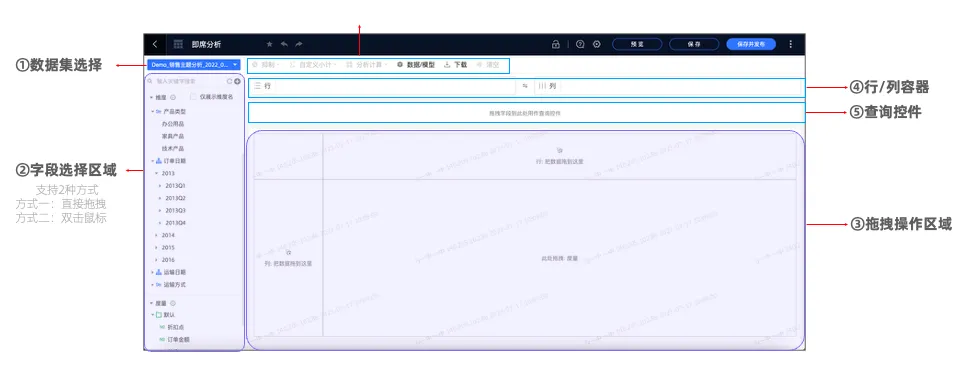
Task: Expand the 运输日期 dimension
Action: [152, 272]
